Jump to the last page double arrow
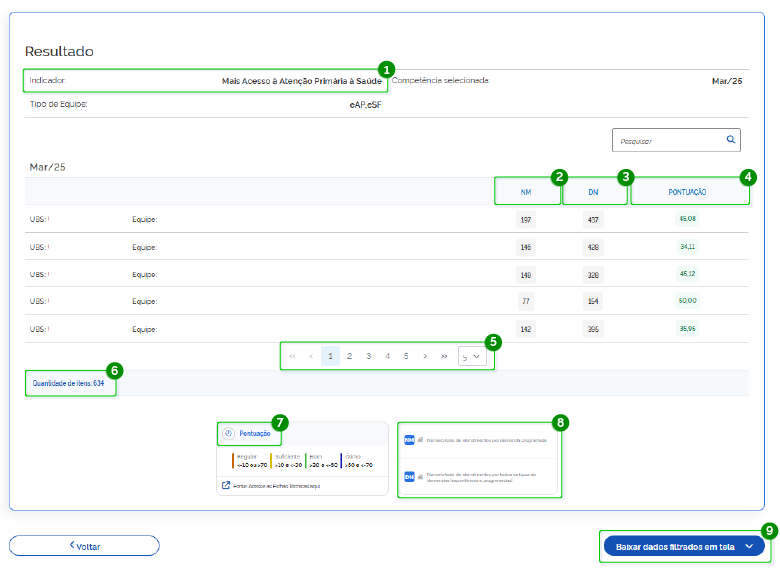The height and width of the screenshot is (570, 780). [444, 356]
